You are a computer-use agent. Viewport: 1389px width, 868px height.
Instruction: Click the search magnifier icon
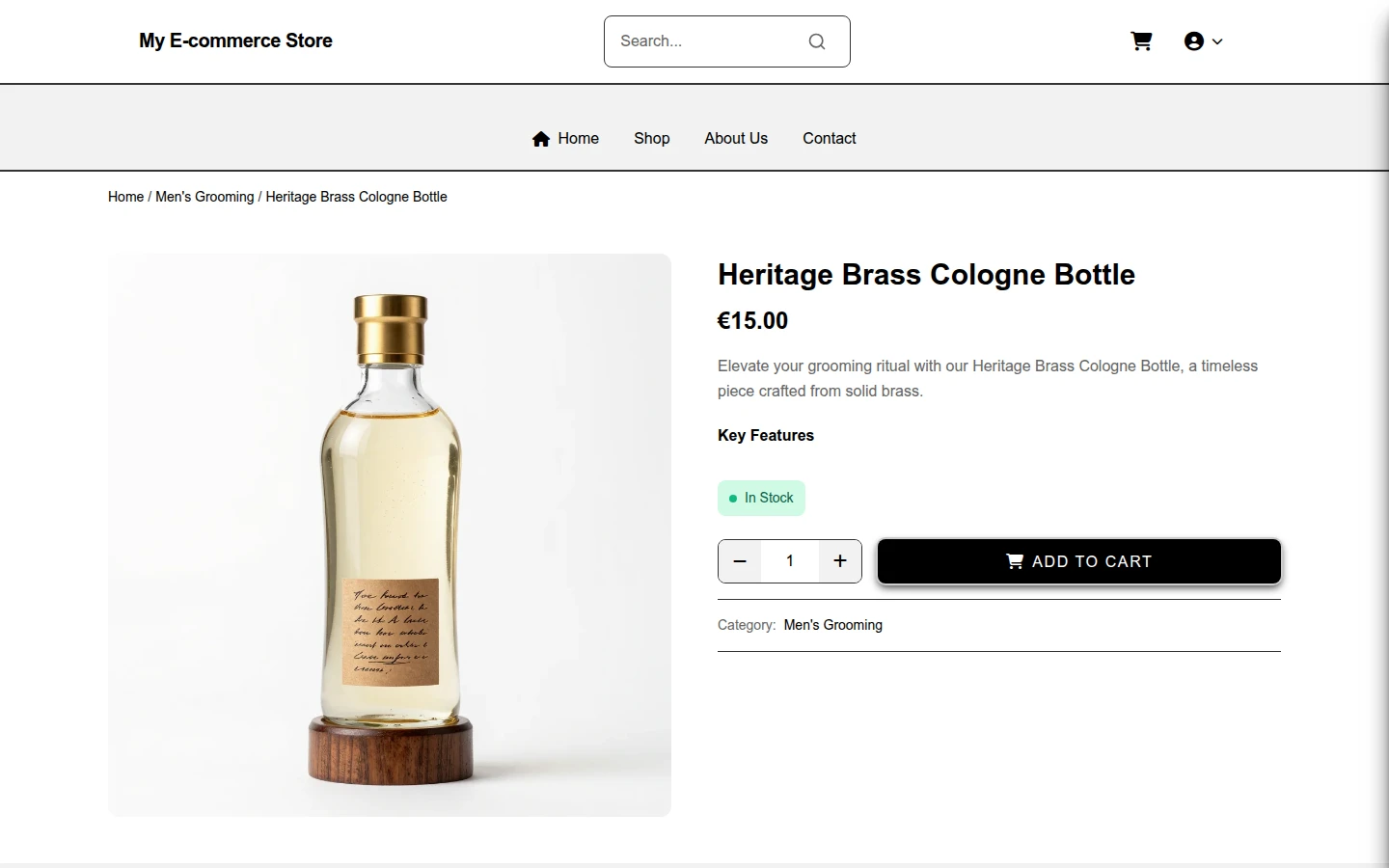click(x=817, y=41)
